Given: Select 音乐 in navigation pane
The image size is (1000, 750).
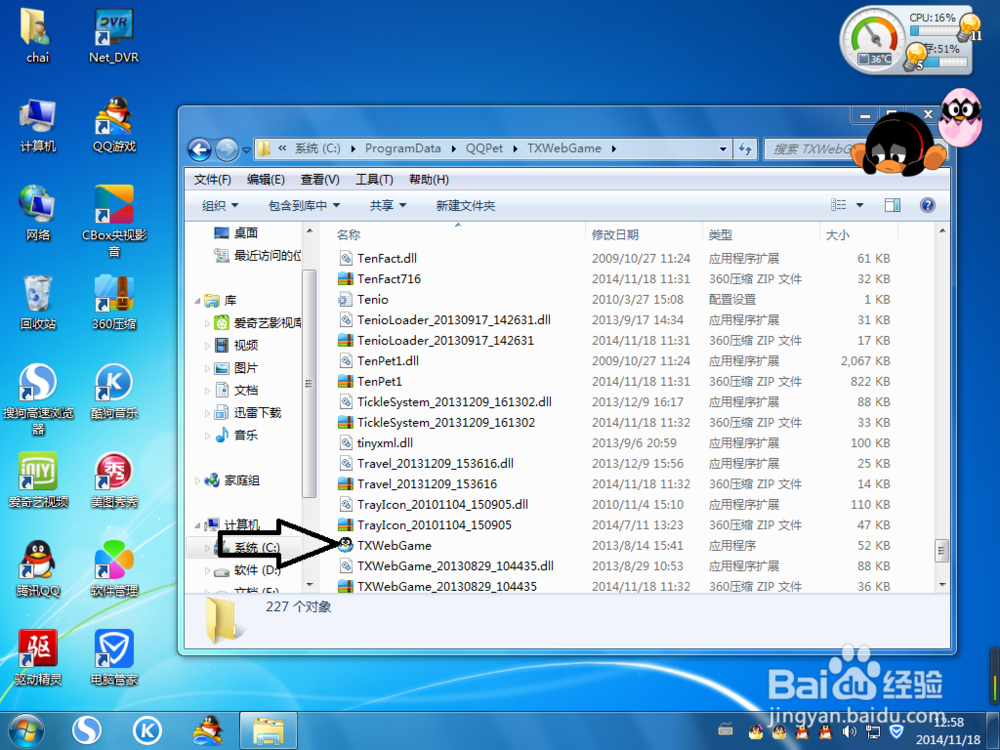Looking at the screenshot, I should pyautogui.click(x=237, y=435).
